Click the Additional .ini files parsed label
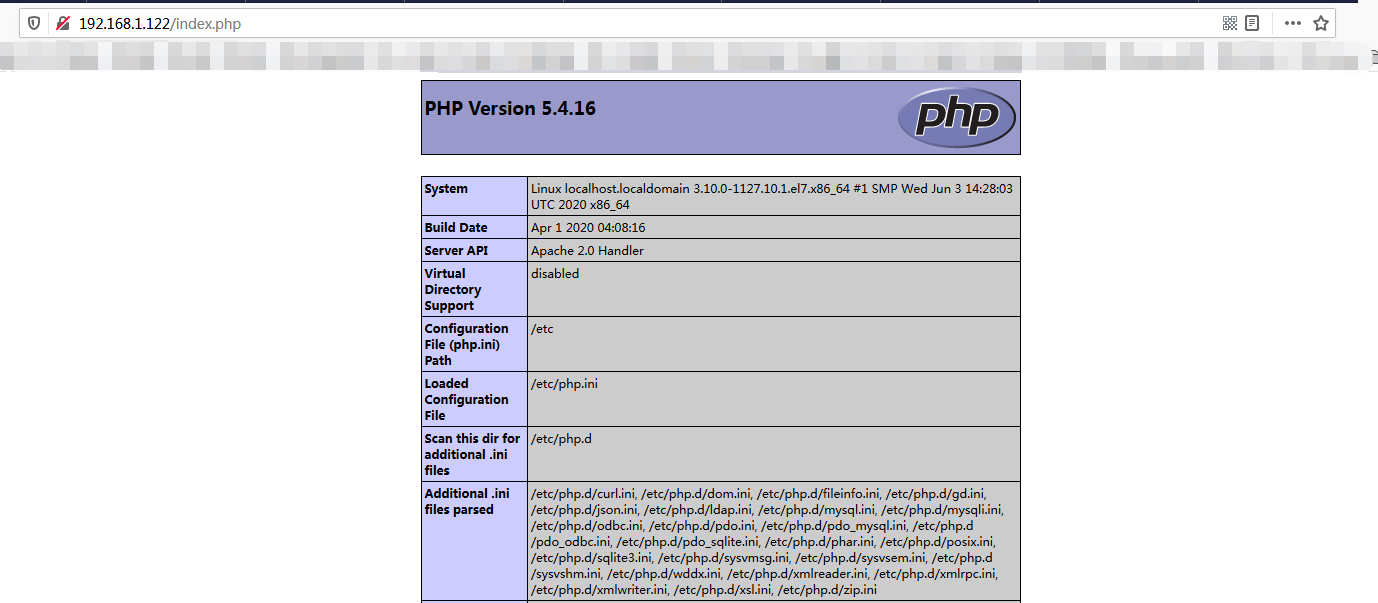 (467, 501)
